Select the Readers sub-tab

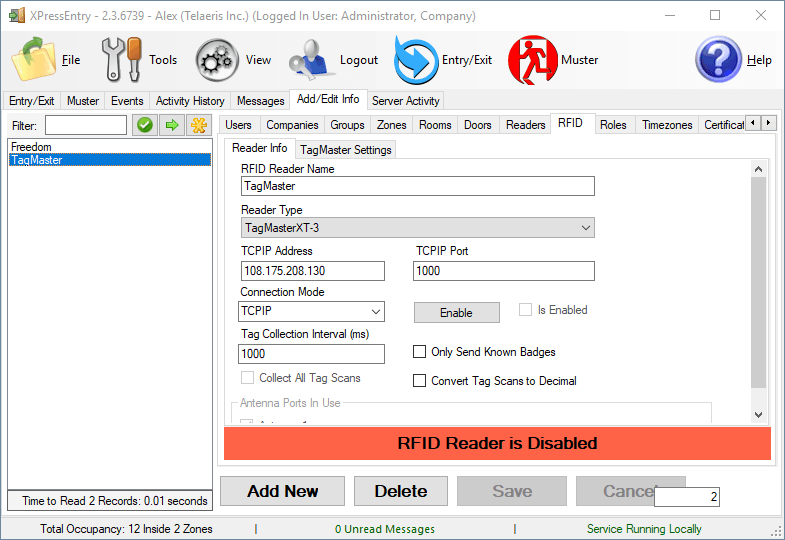(x=525, y=125)
